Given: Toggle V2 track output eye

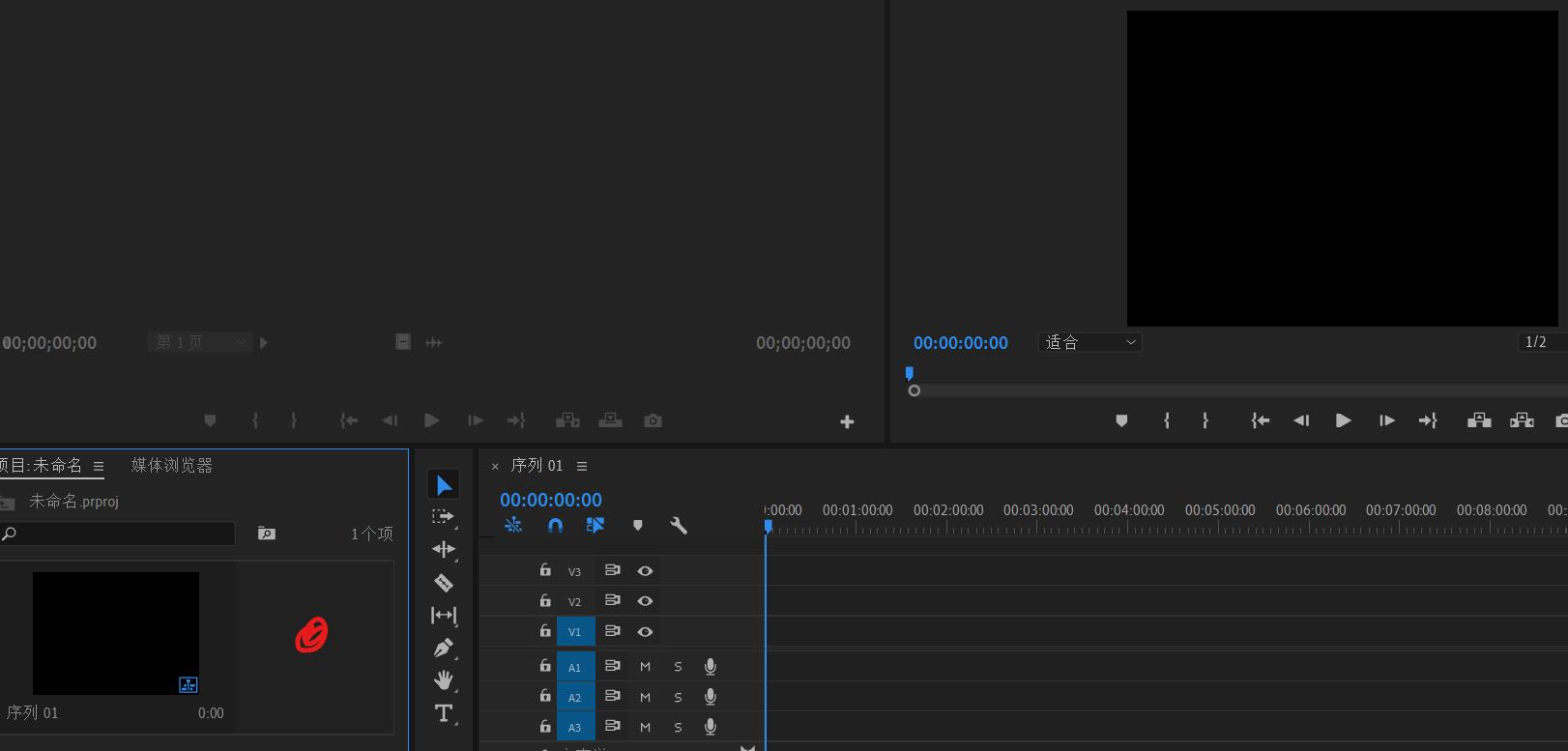Looking at the screenshot, I should (x=645, y=601).
